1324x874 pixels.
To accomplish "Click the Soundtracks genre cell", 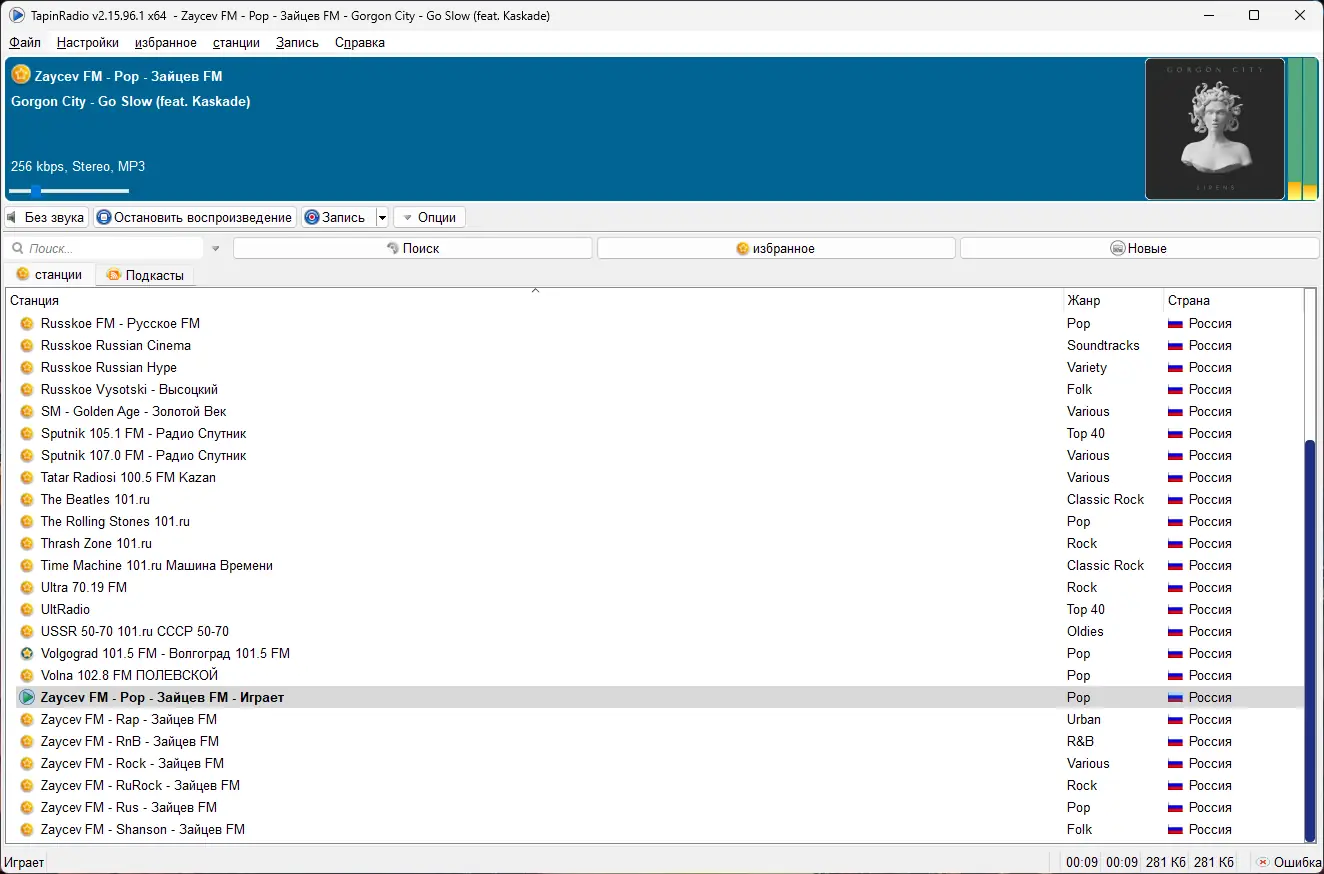I will click(1103, 346).
